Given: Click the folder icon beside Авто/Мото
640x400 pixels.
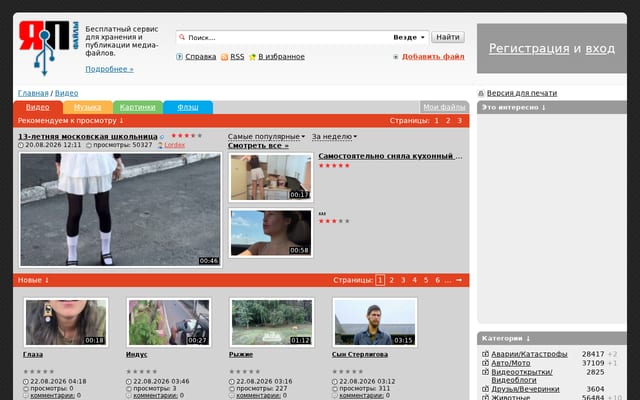Looking at the screenshot, I should (x=485, y=363).
